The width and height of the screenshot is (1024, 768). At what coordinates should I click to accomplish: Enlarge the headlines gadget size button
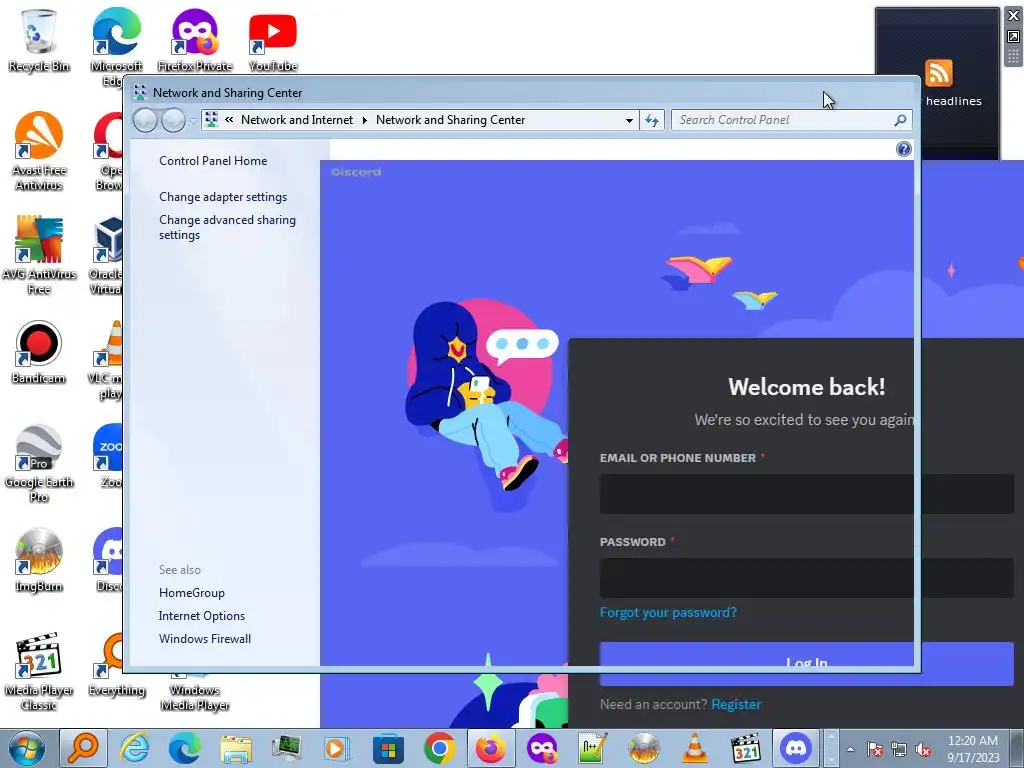tap(1013, 37)
